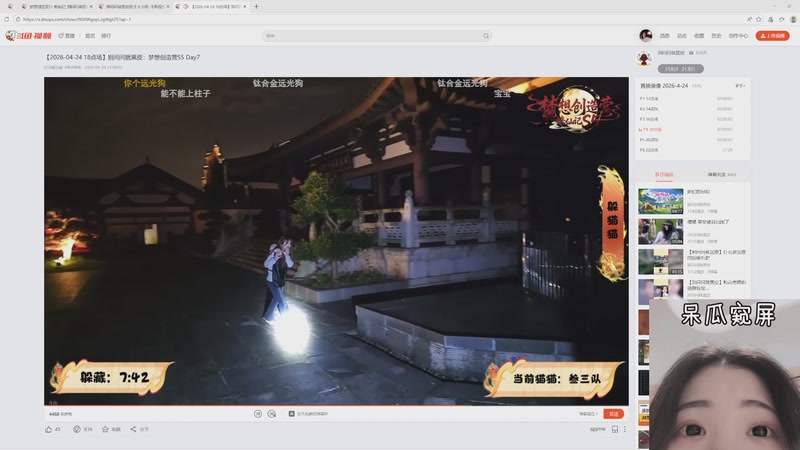Viewport: 800px width, 450px height.
Task: Click the gray followed-count button
Action: pyautogui.click(x=681, y=68)
